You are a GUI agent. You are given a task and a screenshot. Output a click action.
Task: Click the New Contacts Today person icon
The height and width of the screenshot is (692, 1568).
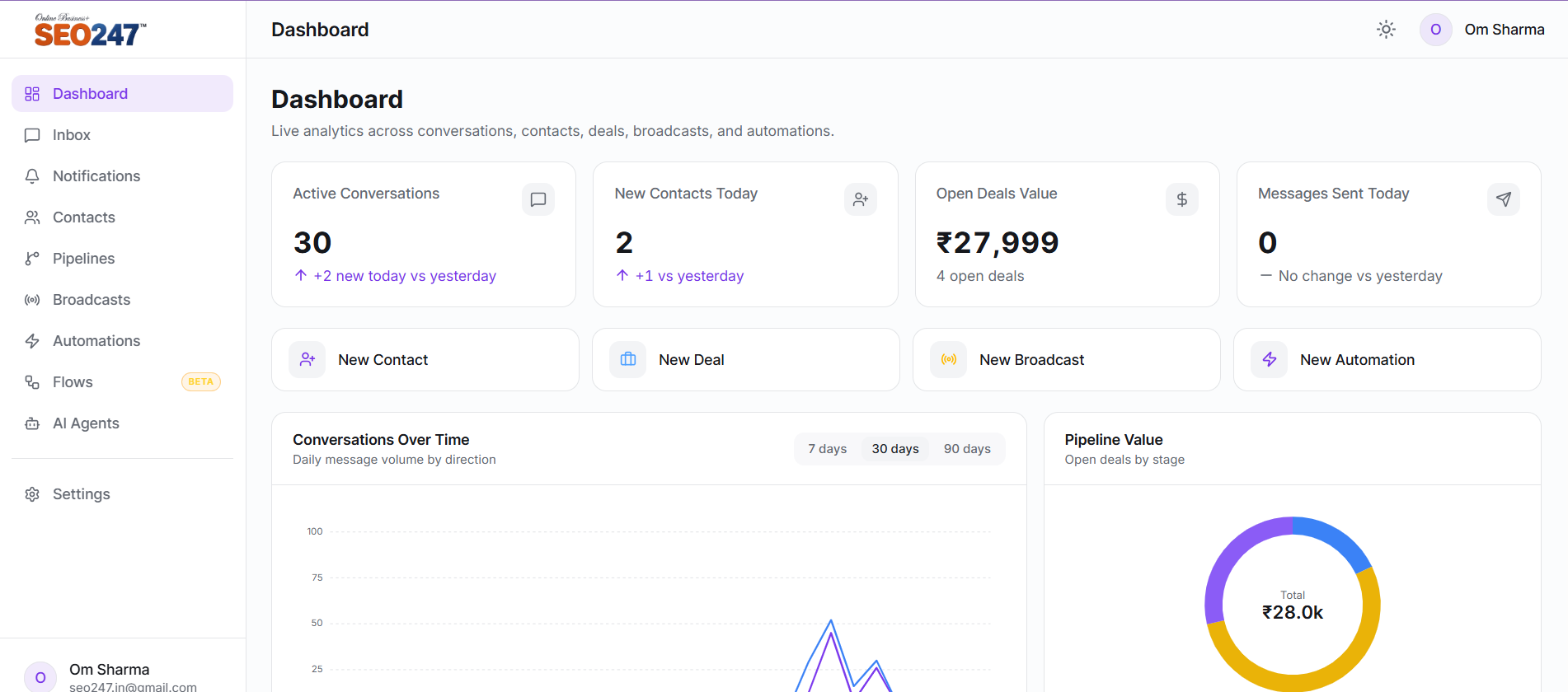(x=860, y=199)
